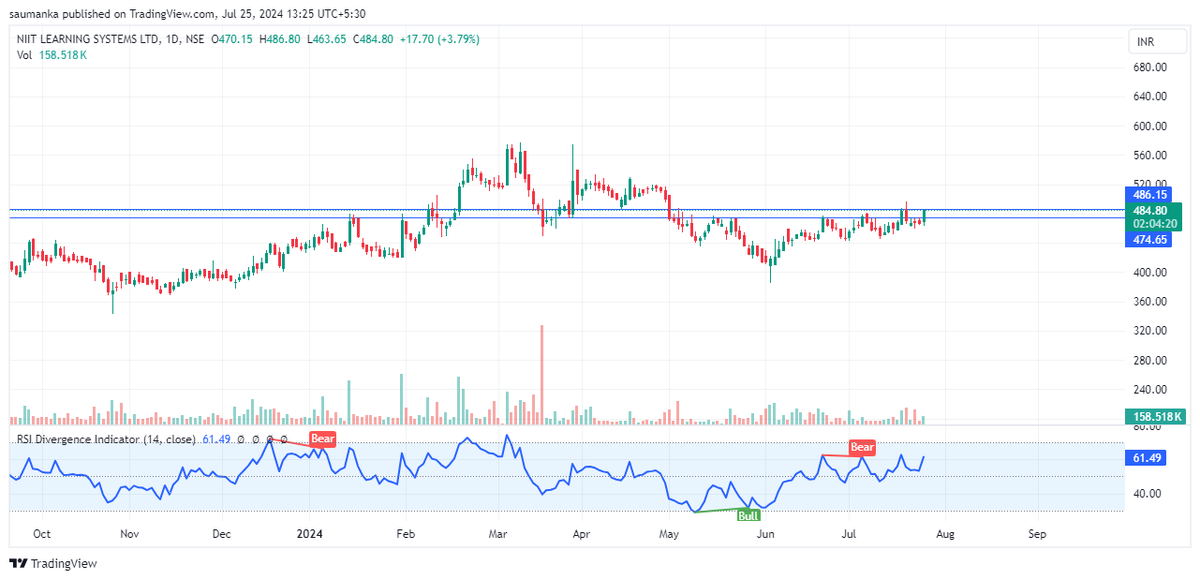This screenshot has width=1200, height=580.
Task: Click the 680.00 price axis value
Action: pyautogui.click(x=1150, y=67)
